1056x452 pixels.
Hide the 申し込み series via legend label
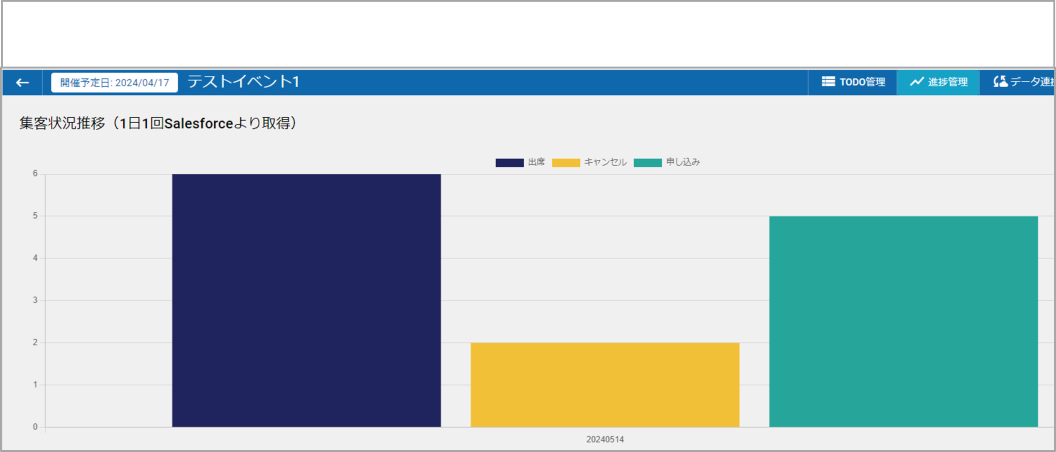pos(683,162)
